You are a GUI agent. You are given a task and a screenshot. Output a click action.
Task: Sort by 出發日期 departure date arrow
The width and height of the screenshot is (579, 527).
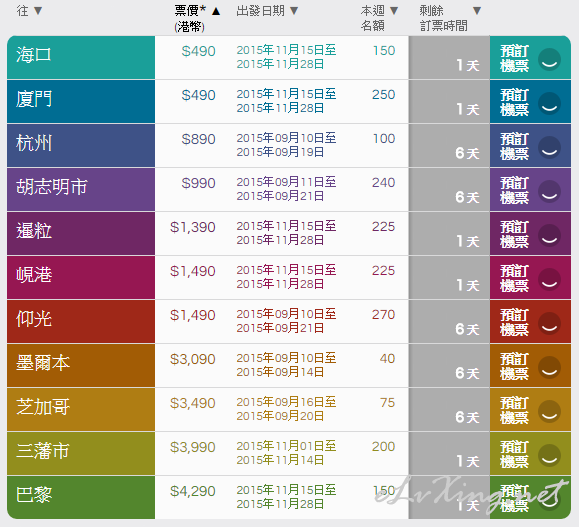pyautogui.click(x=294, y=11)
